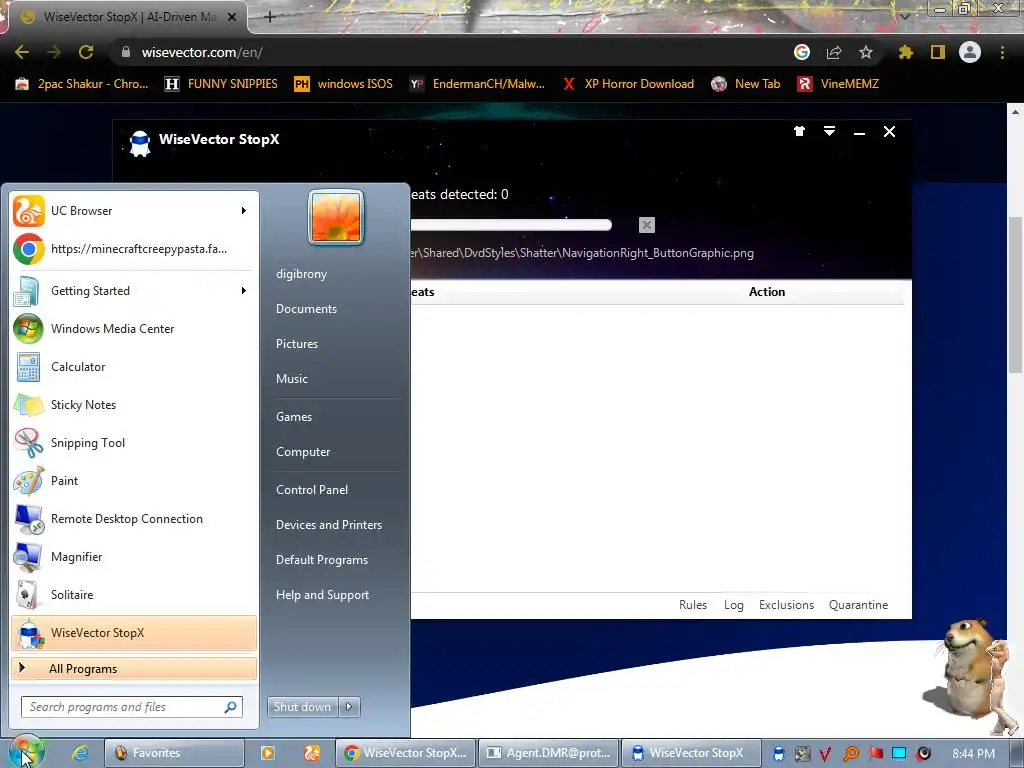The height and width of the screenshot is (768, 1024).
Task: Launch Magnifier
Action: coord(134,556)
